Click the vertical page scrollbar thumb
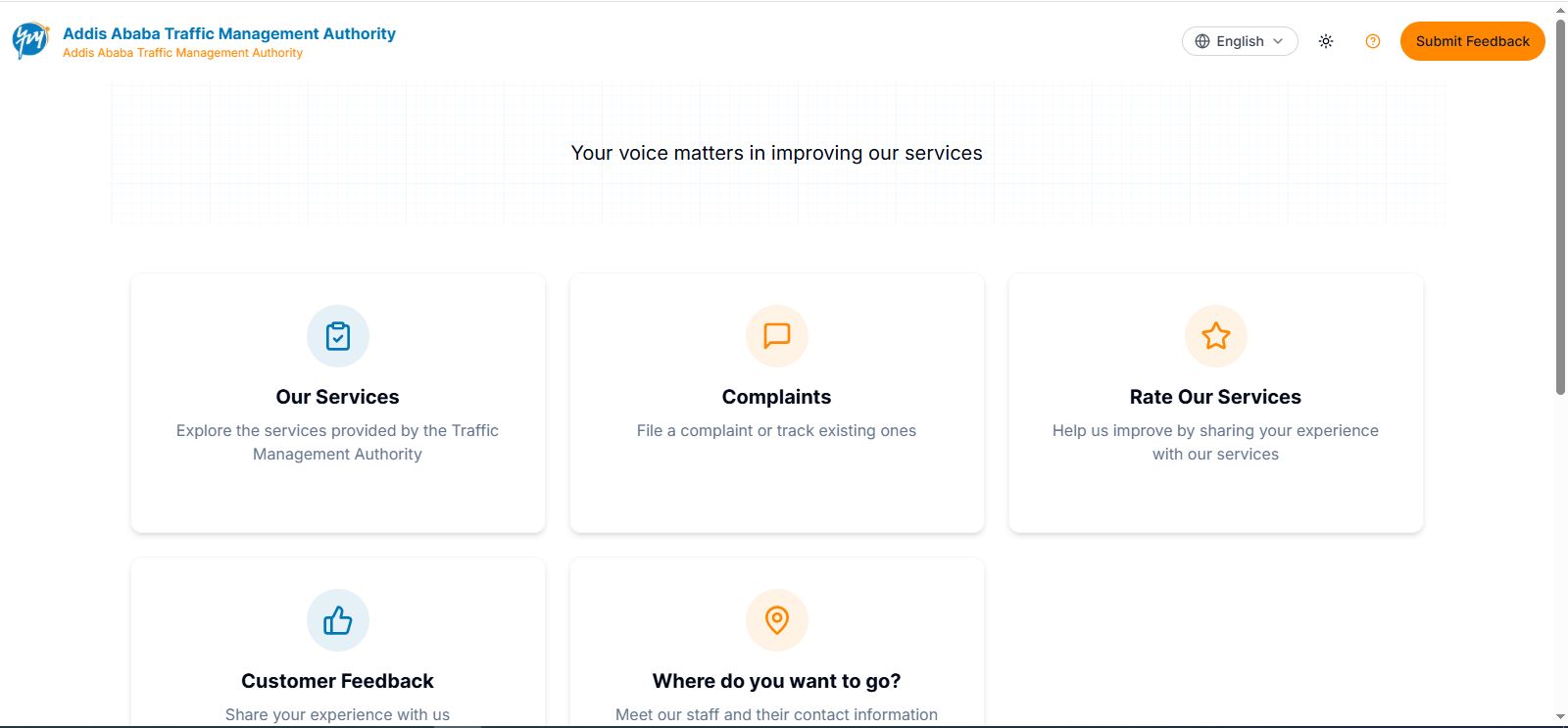Screen dimensions: 1568x728 (x=1560, y=206)
